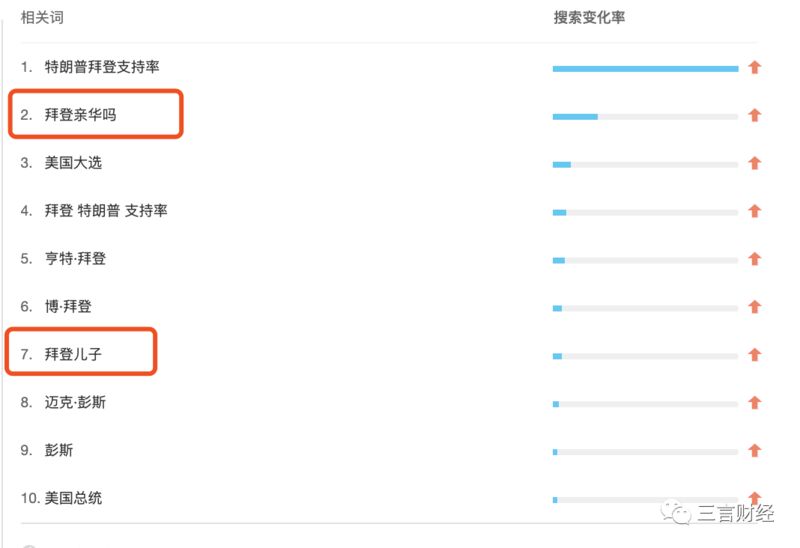Open the related term 特朗普拜登支持率
The image size is (800, 548).
point(102,67)
